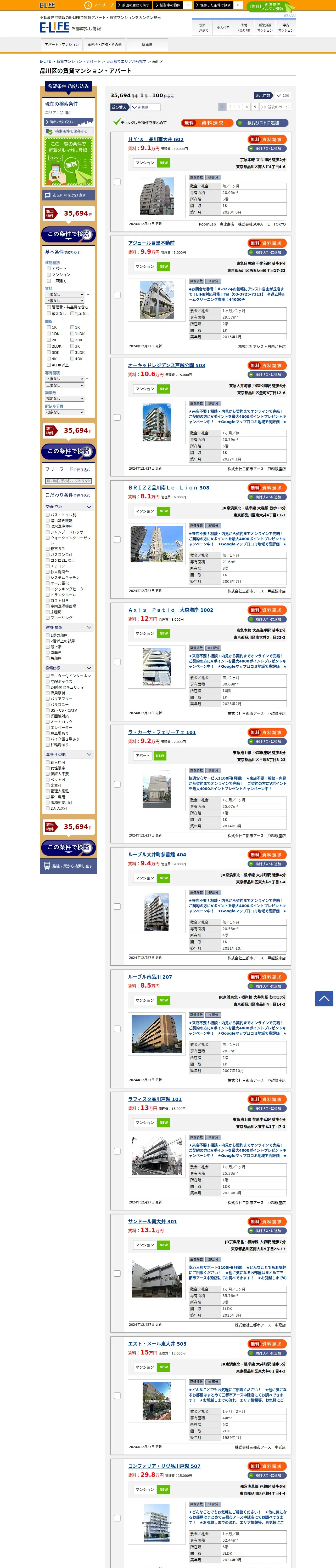Open the 専有面積 lower limit dropdown
This screenshot has width=336, height=1568.
point(65,379)
